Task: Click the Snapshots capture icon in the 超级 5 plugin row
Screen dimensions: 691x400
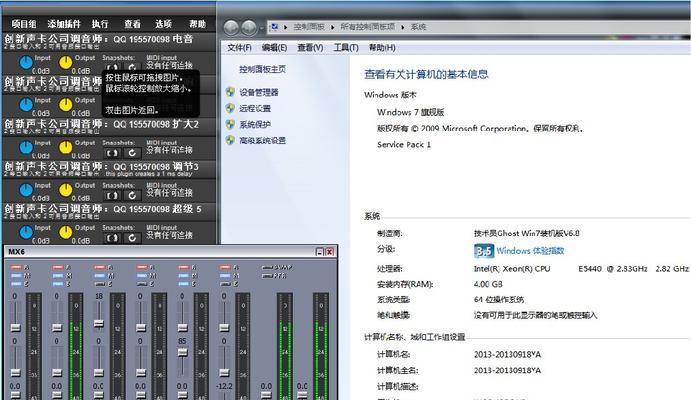Action: click(112, 238)
